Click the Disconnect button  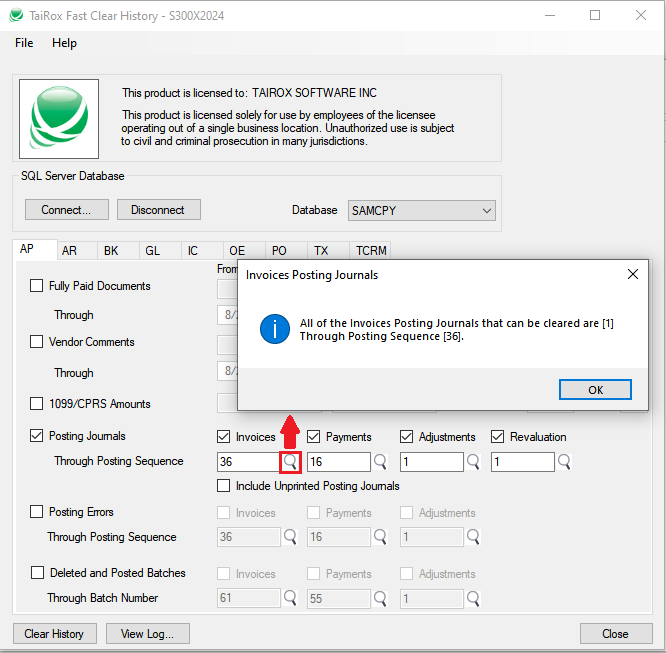click(x=159, y=210)
